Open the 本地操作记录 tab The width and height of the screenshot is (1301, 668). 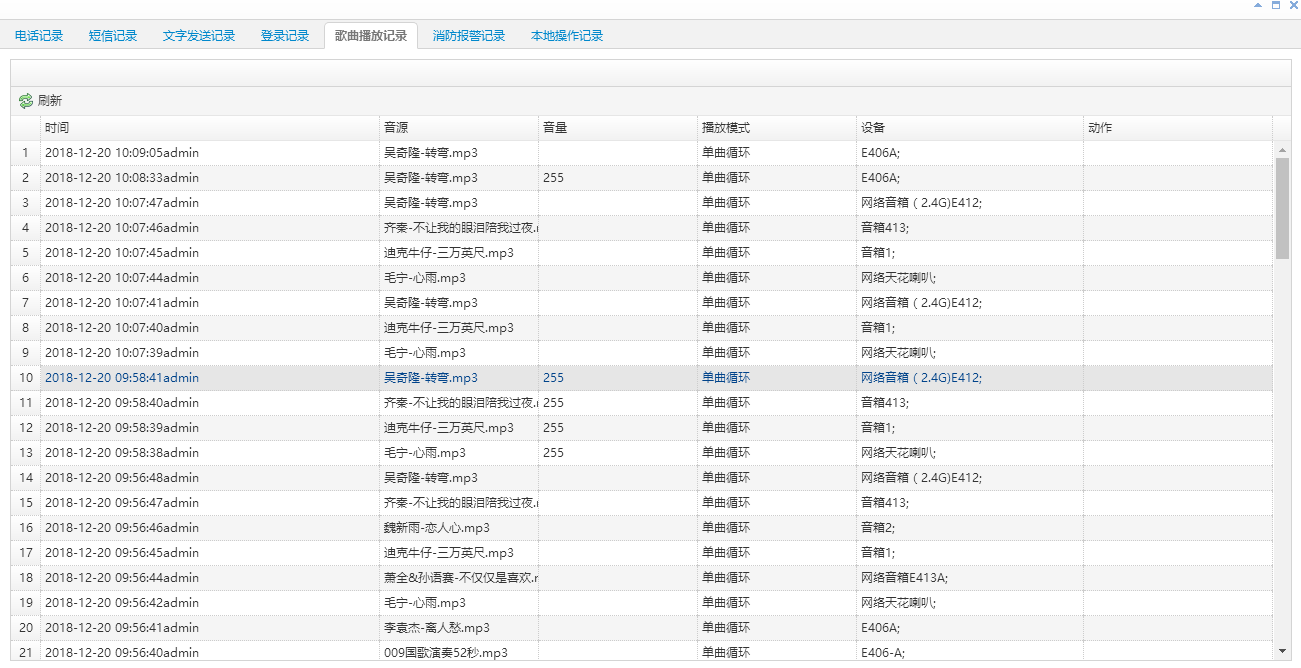point(566,33)
